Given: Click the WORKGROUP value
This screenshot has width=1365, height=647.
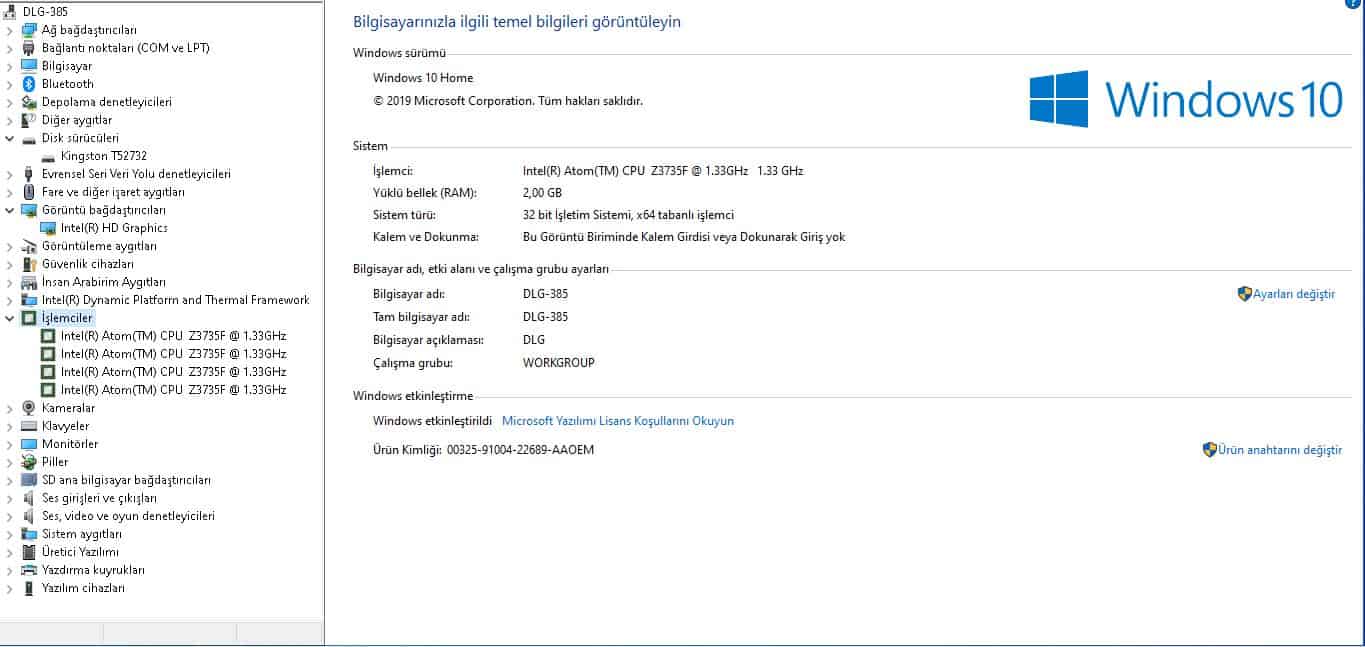Looking at the screenshot, I should point(559,362).
